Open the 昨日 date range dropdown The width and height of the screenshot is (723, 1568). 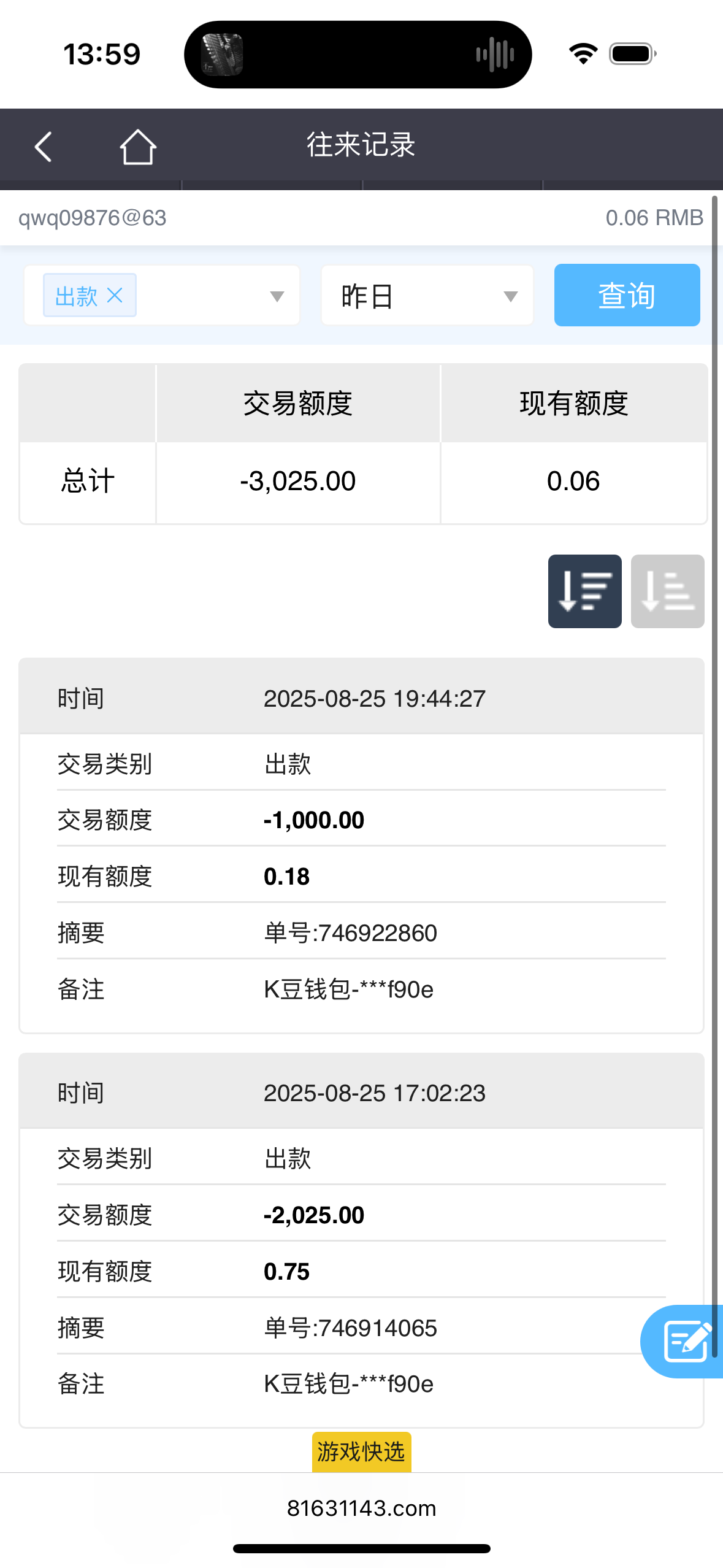pos(427,296)
